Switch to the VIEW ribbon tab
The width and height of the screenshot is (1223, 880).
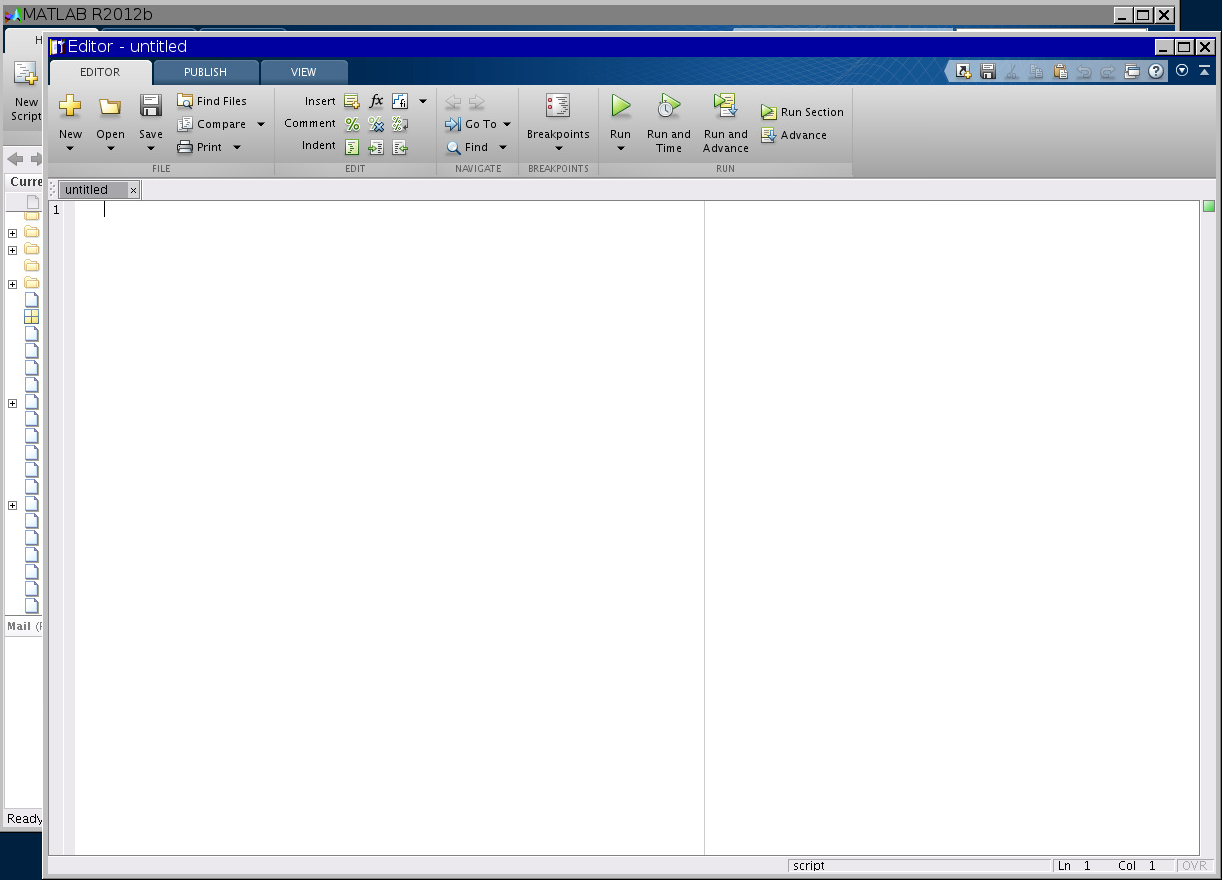(303, 73)
